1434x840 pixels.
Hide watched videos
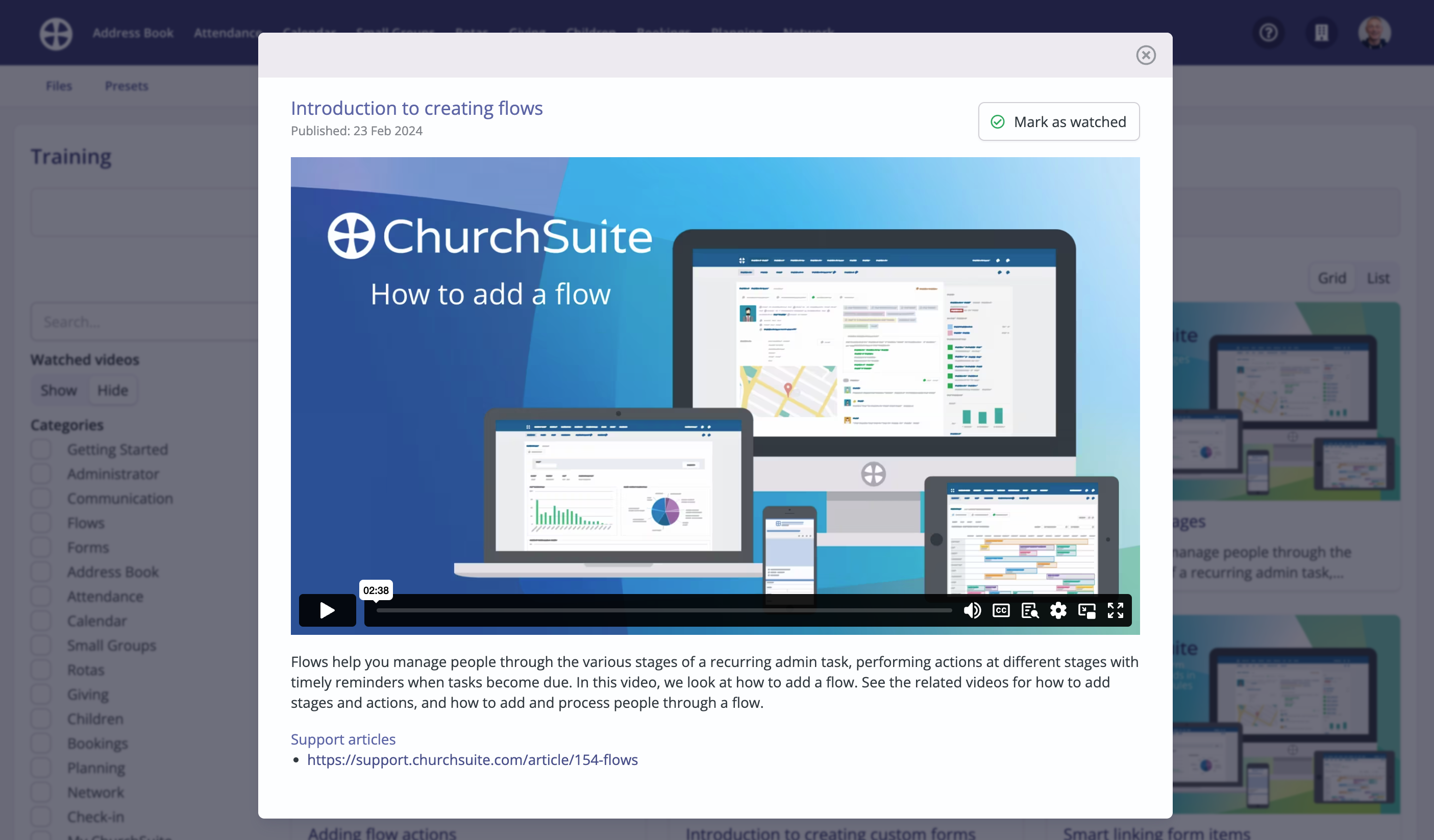pyautogui.click(x=112, y=390)
